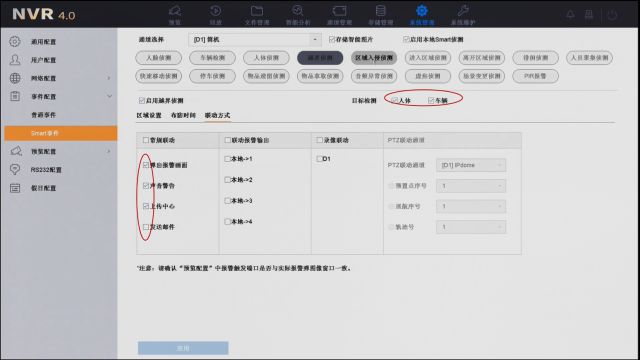Open RS232配置 icon in sidebar
This screenshot has height=360, width=640.
15,169
